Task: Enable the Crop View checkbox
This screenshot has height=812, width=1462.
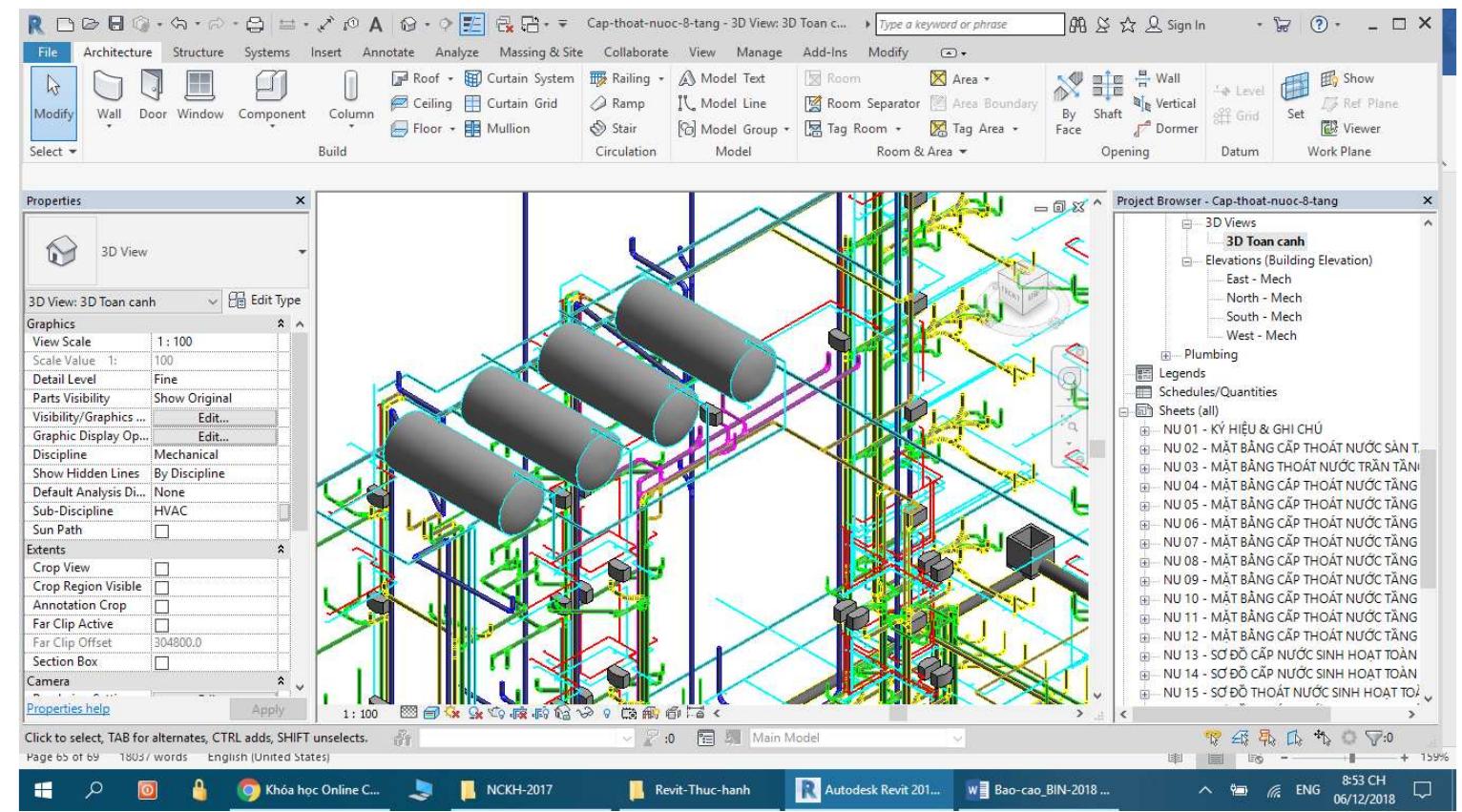Action: coord(161,569)
